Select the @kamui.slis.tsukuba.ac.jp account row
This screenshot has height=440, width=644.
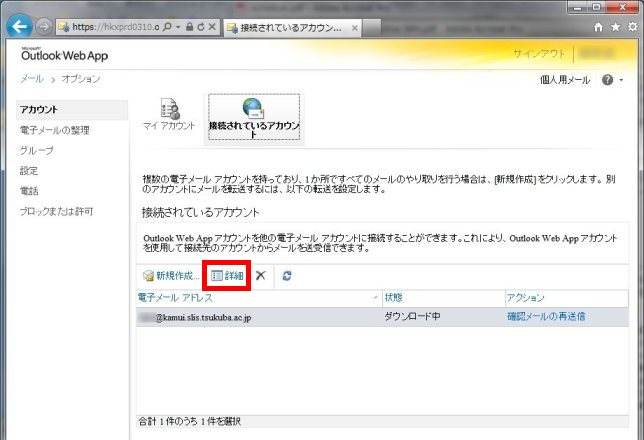tap(382, 317)
